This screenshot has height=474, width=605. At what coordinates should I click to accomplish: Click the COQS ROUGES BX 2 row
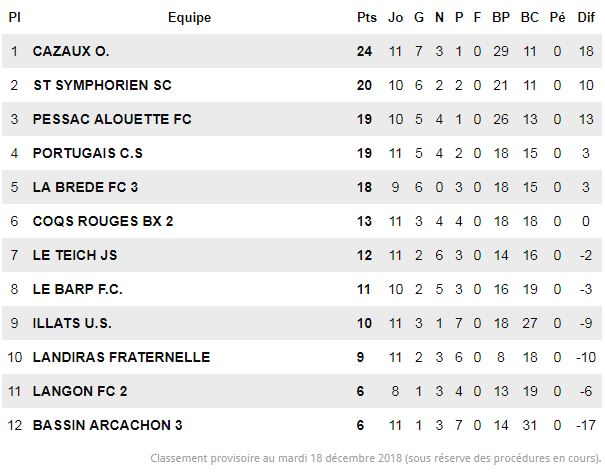point(302,221)
